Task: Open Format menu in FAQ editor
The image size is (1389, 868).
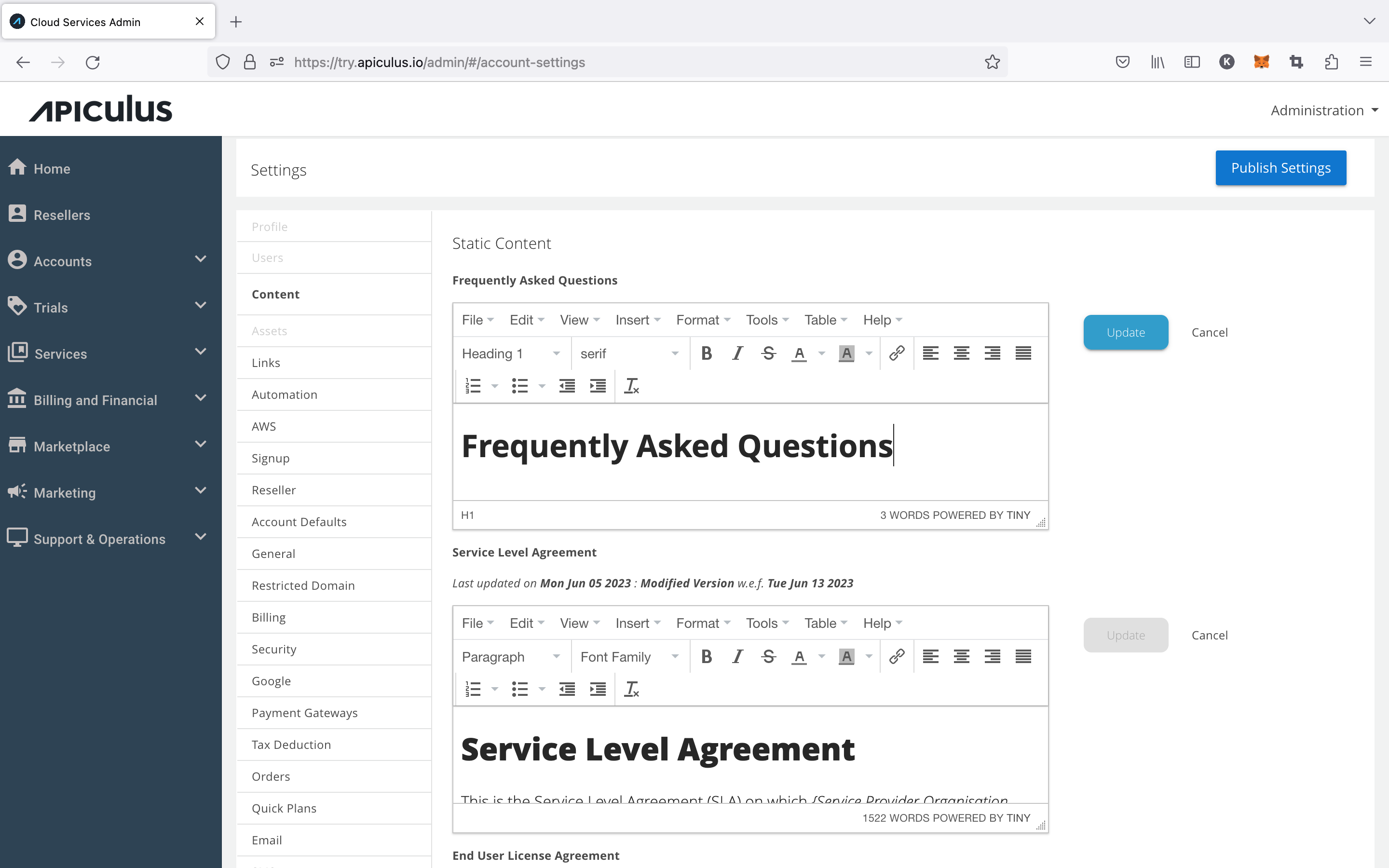Action: click(x=703, y=320)
